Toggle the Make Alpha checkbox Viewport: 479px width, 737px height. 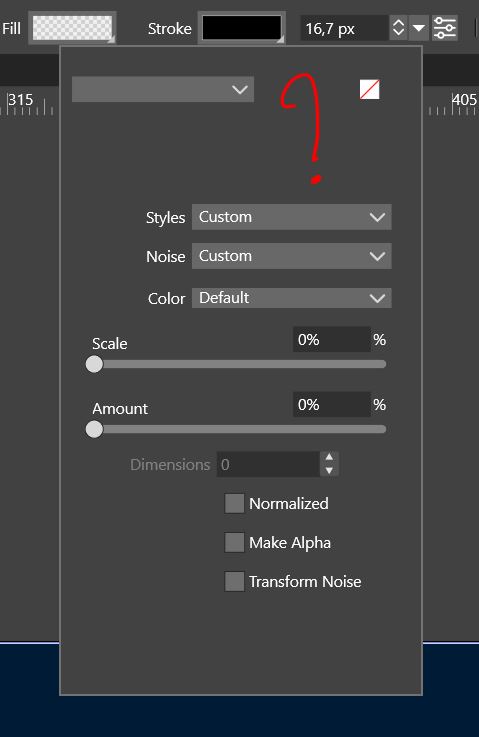coord(234,542)
